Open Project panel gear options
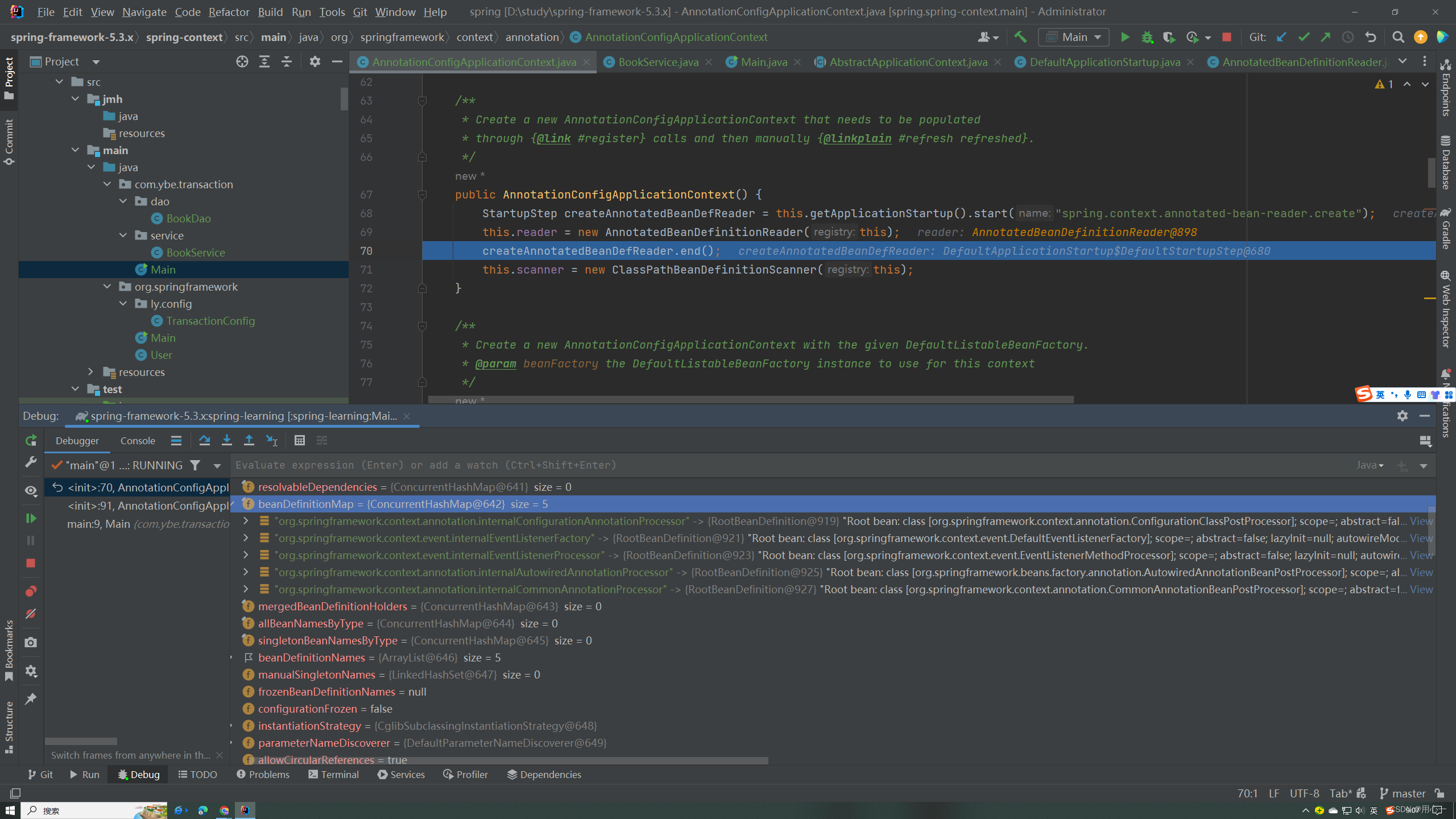This screenshot has height=819, width=1456. [315, 61]
